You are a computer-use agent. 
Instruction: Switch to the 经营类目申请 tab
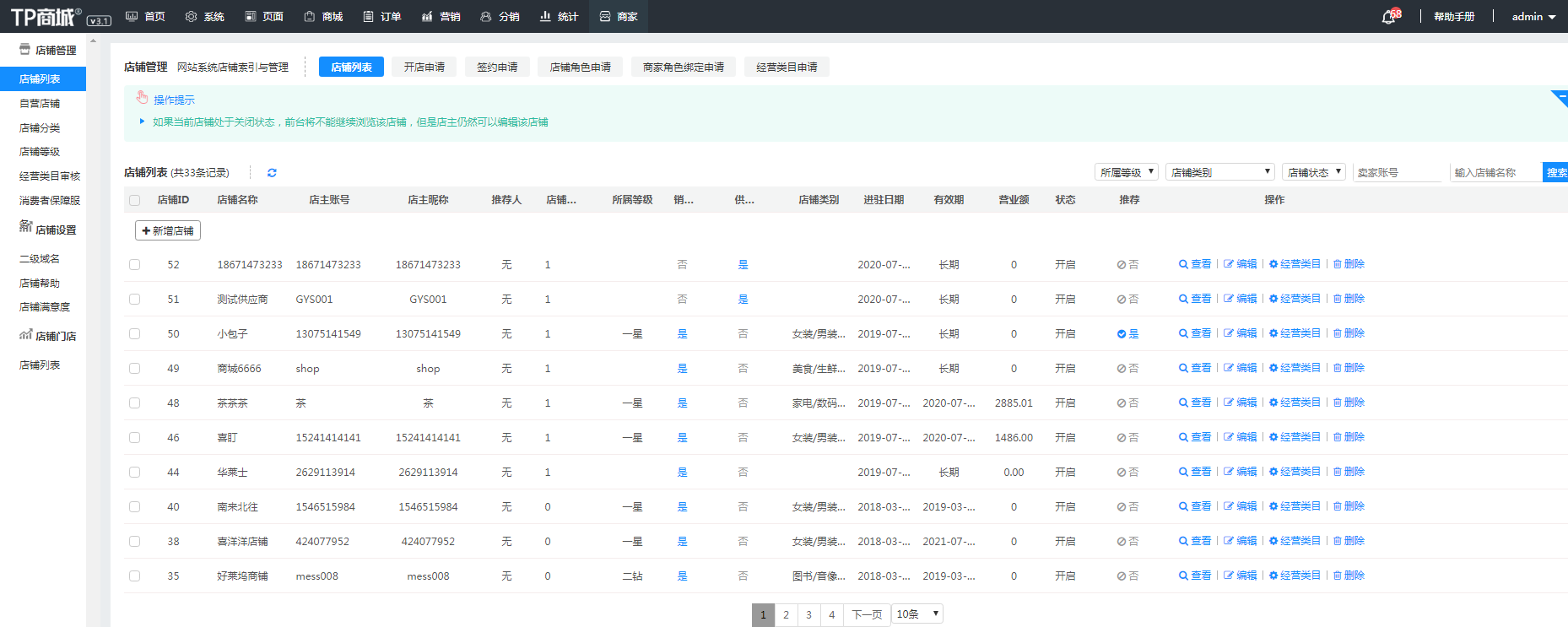click(x=787, y=68)
